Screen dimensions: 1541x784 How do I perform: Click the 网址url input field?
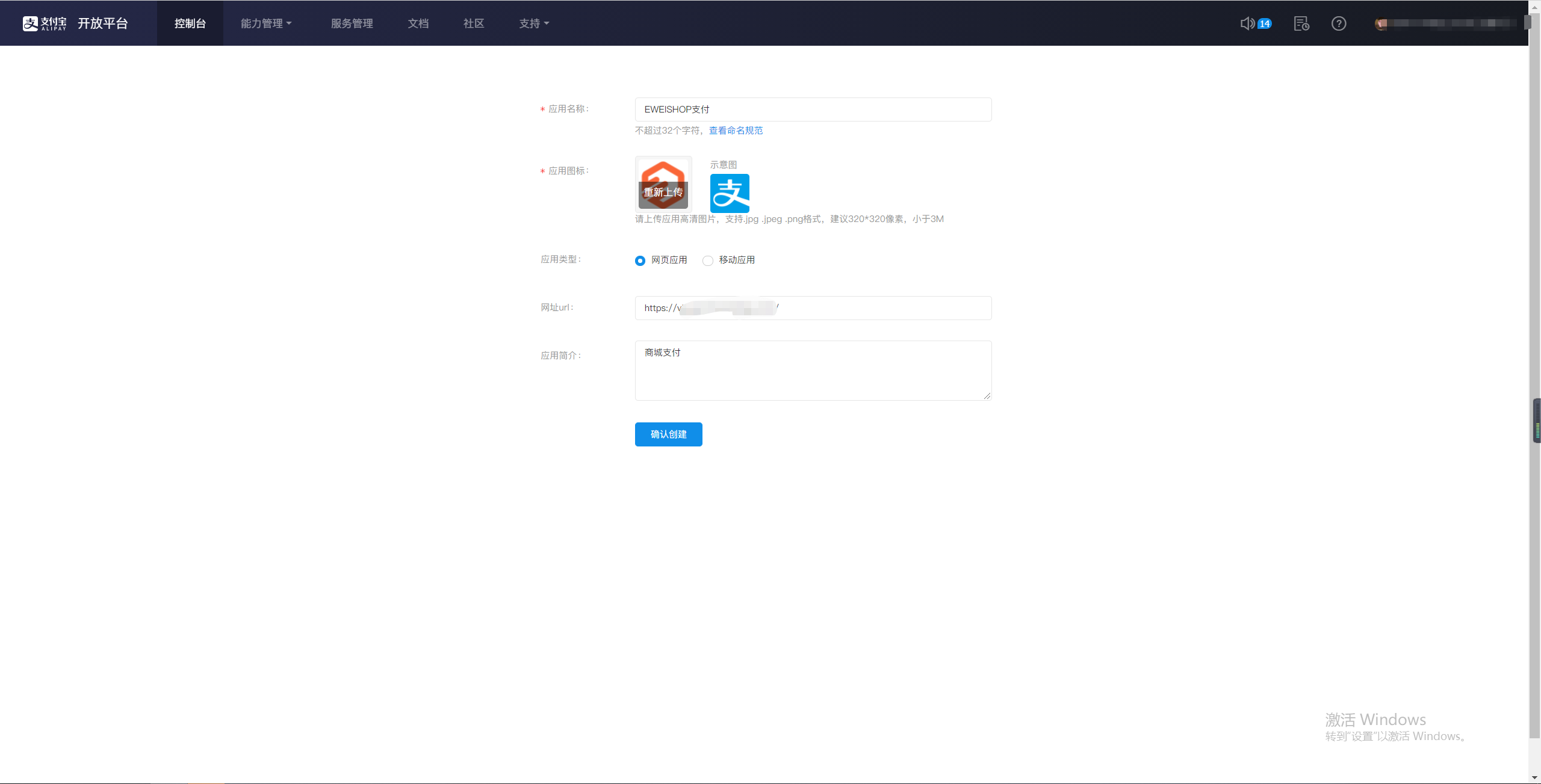[813, 308]
